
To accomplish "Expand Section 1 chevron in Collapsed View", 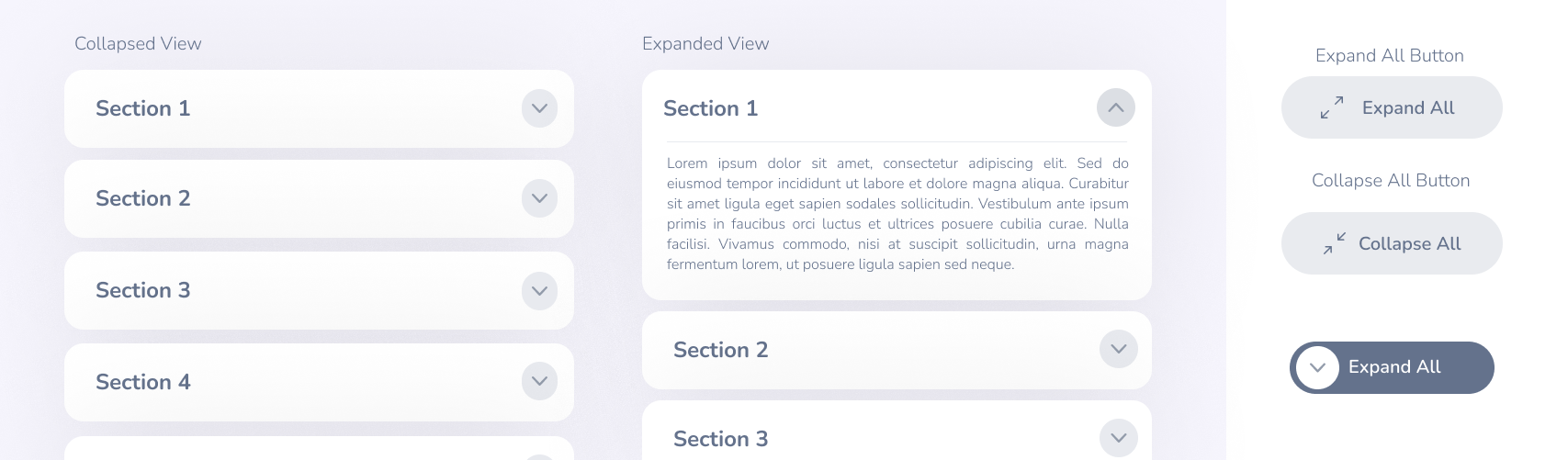I will coord(539,108).
